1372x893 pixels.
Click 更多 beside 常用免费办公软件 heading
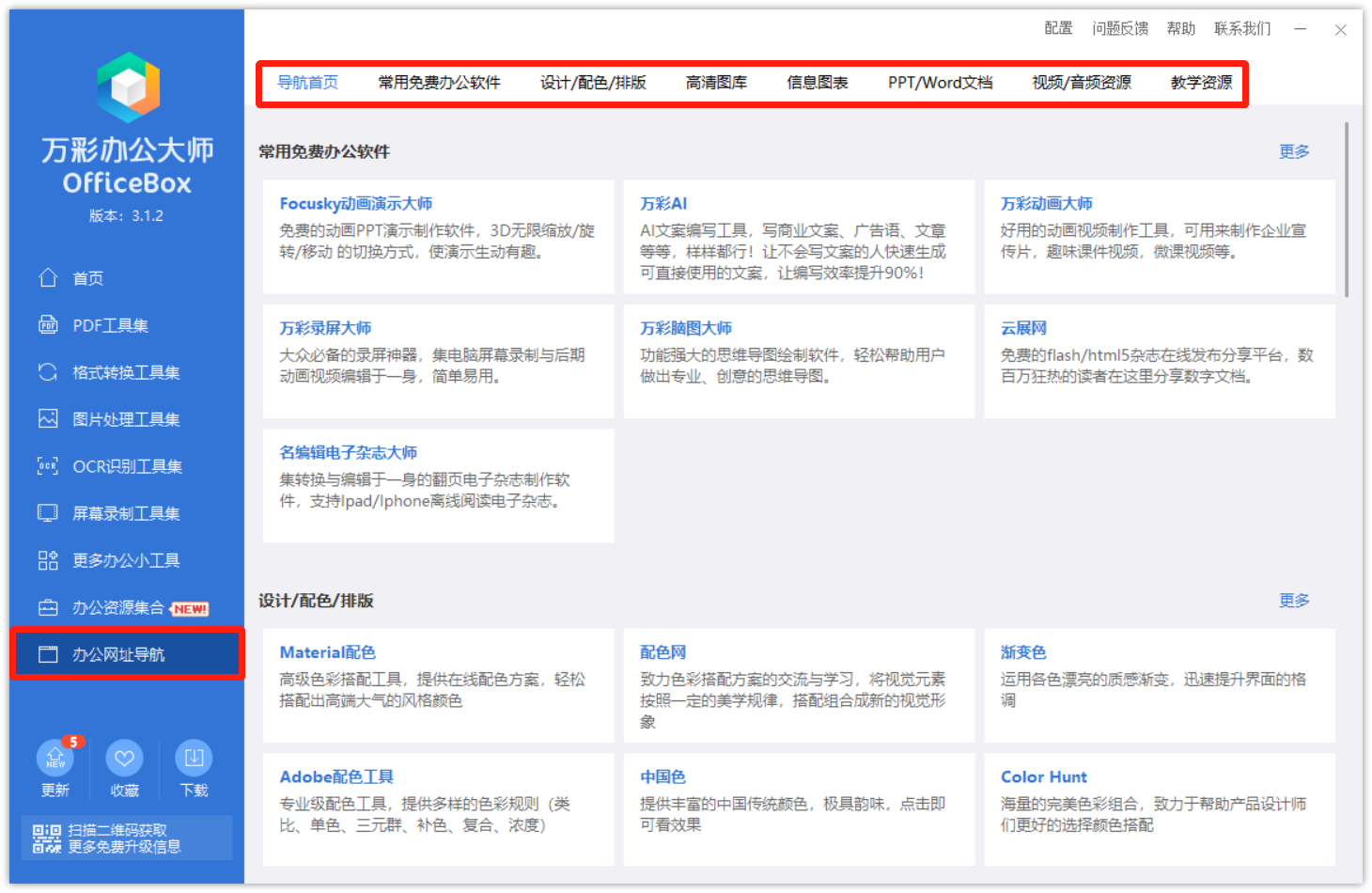(x=1294, y=151)
